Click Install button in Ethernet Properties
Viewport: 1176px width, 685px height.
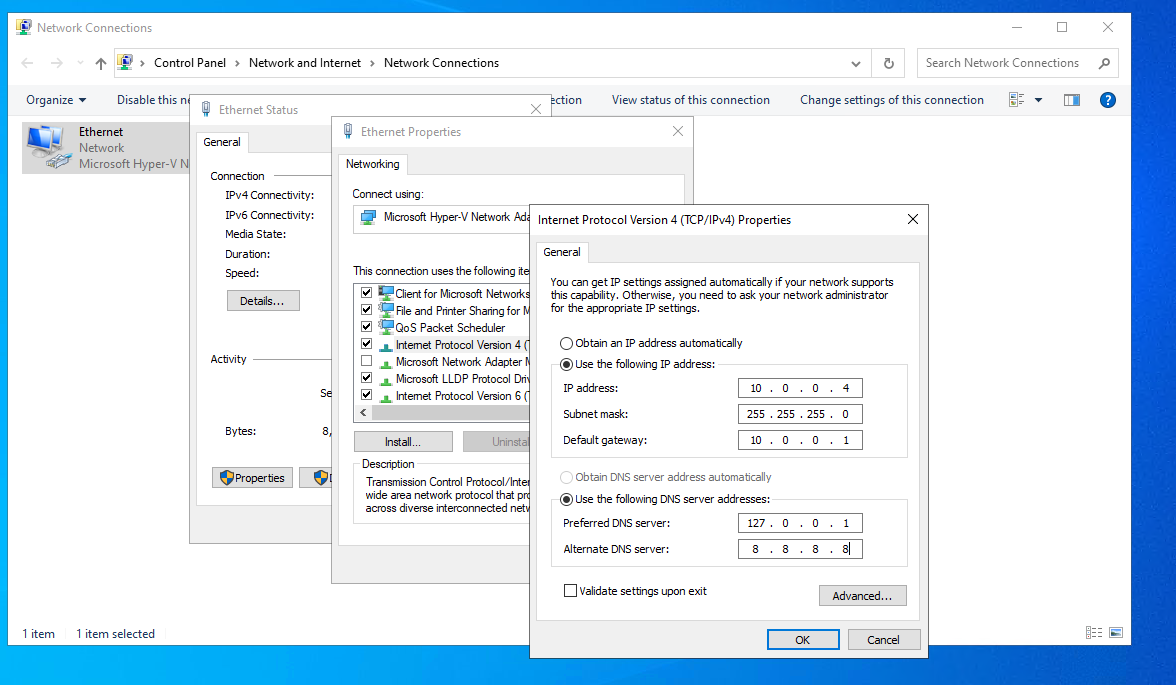click(x=404, y=442)
